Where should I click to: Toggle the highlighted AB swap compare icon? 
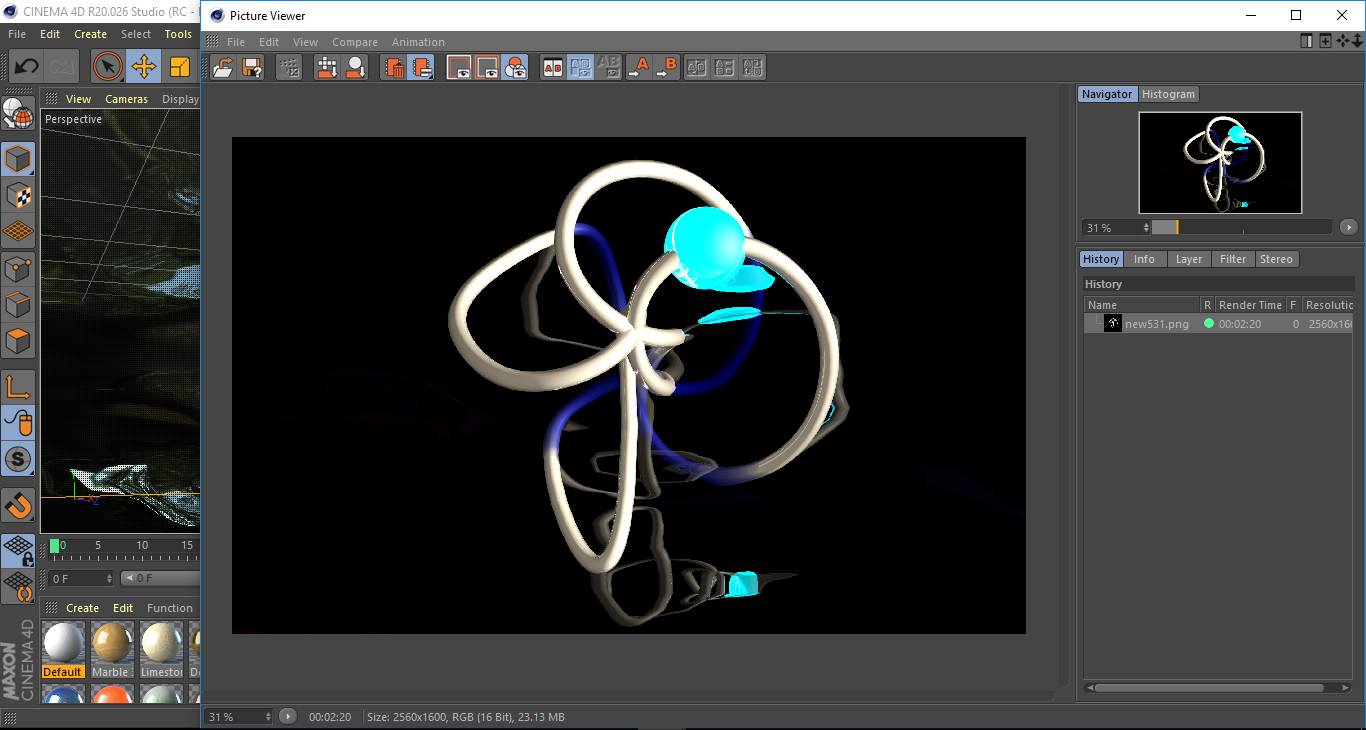(580, 68)
